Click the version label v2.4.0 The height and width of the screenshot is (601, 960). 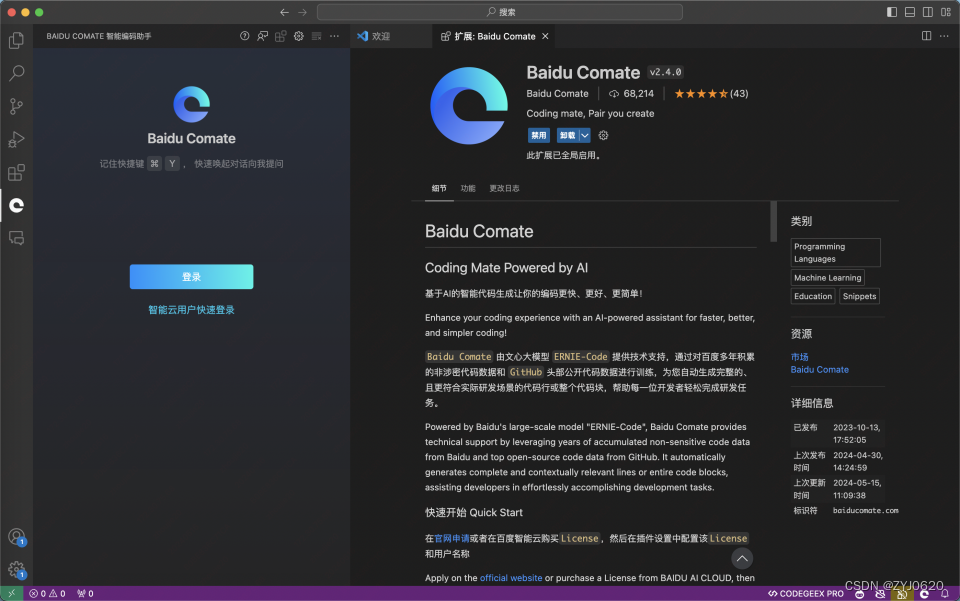666,72
